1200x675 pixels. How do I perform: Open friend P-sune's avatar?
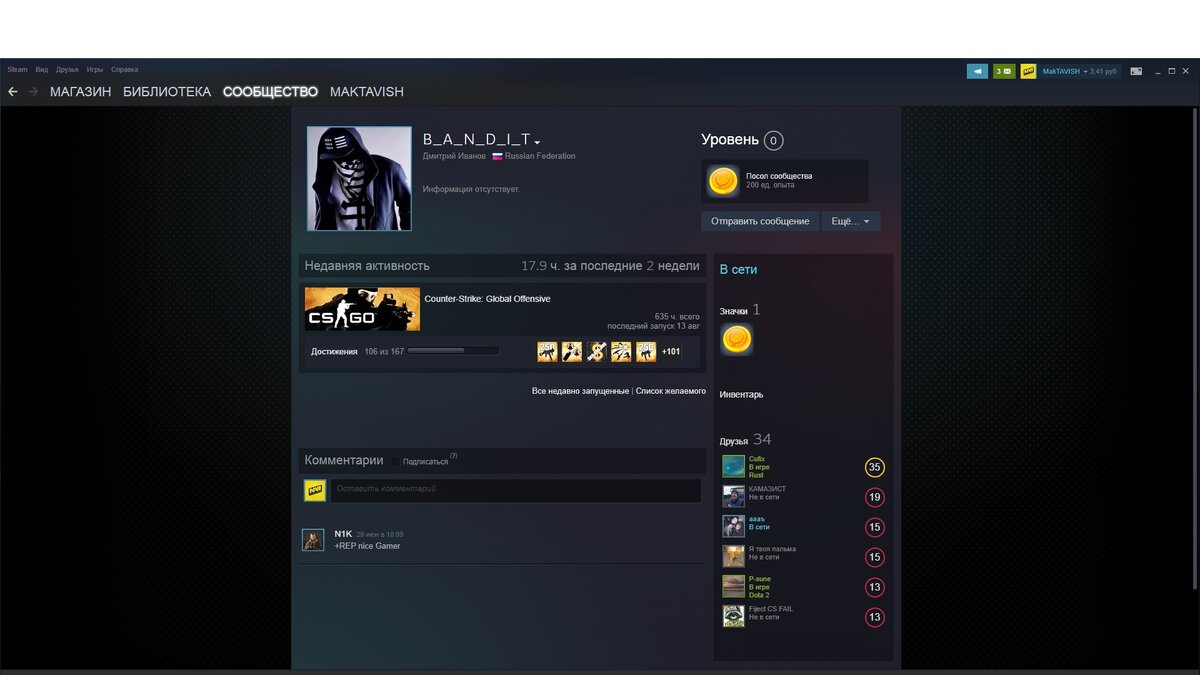[734, 586]
